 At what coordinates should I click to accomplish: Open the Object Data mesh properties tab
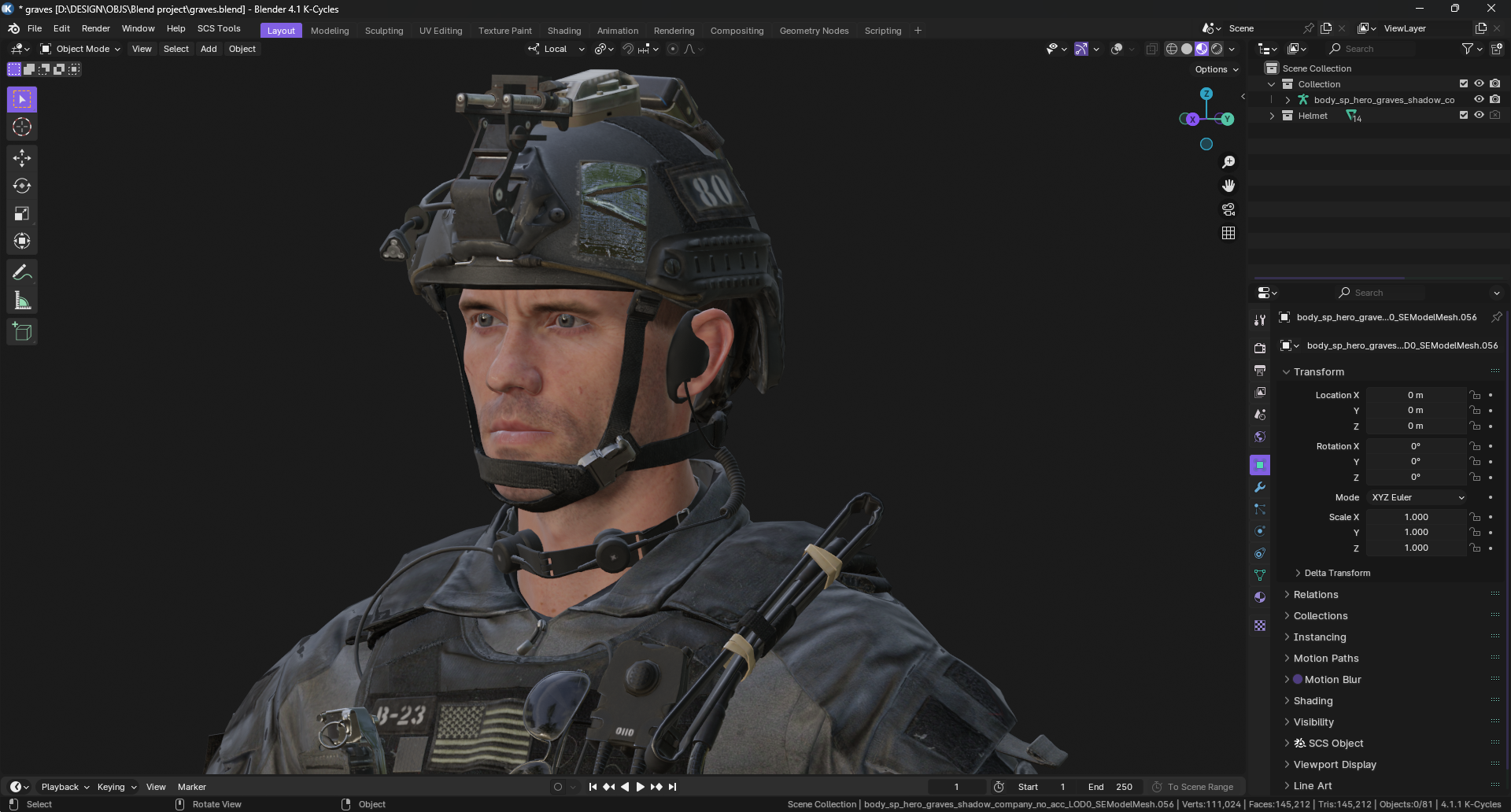(x=1260, y=575)
